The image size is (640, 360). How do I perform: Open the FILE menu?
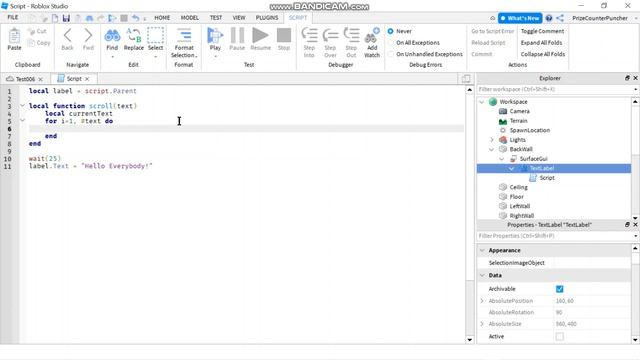(x=13, y=18)
